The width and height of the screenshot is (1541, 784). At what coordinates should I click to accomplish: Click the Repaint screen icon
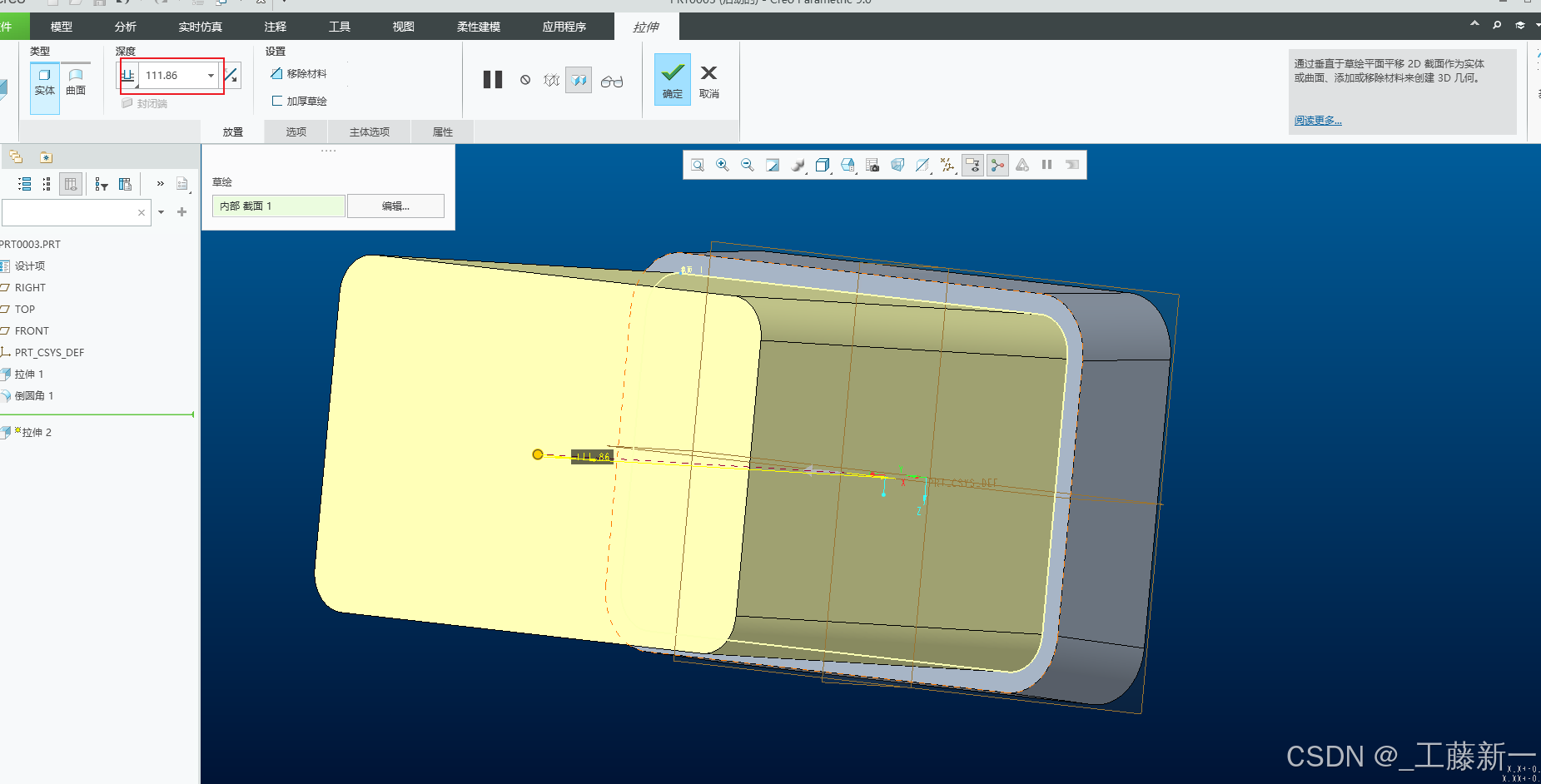(773, 165)
